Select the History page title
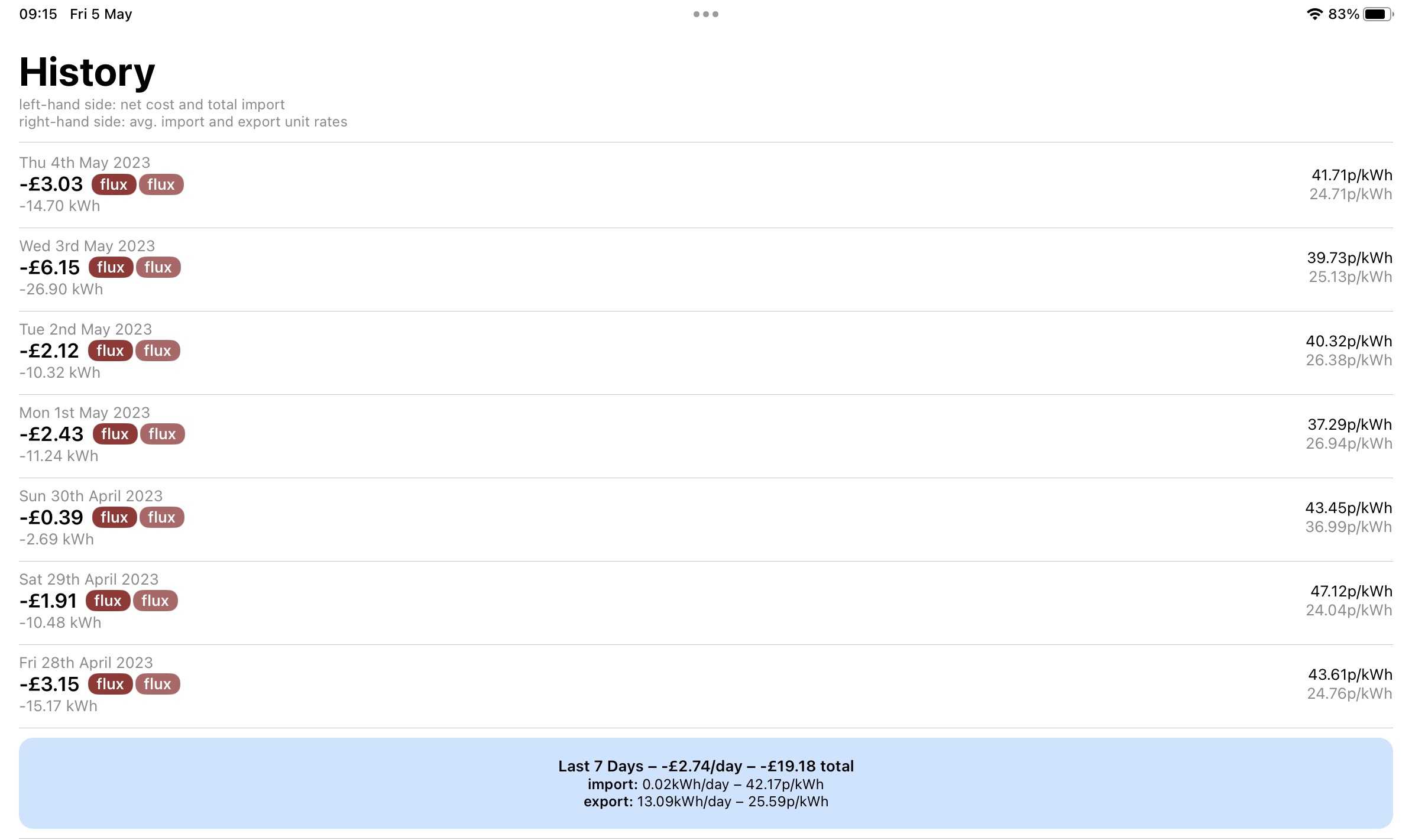Screen dimensions: 1412x840 [x=87, y=72]
